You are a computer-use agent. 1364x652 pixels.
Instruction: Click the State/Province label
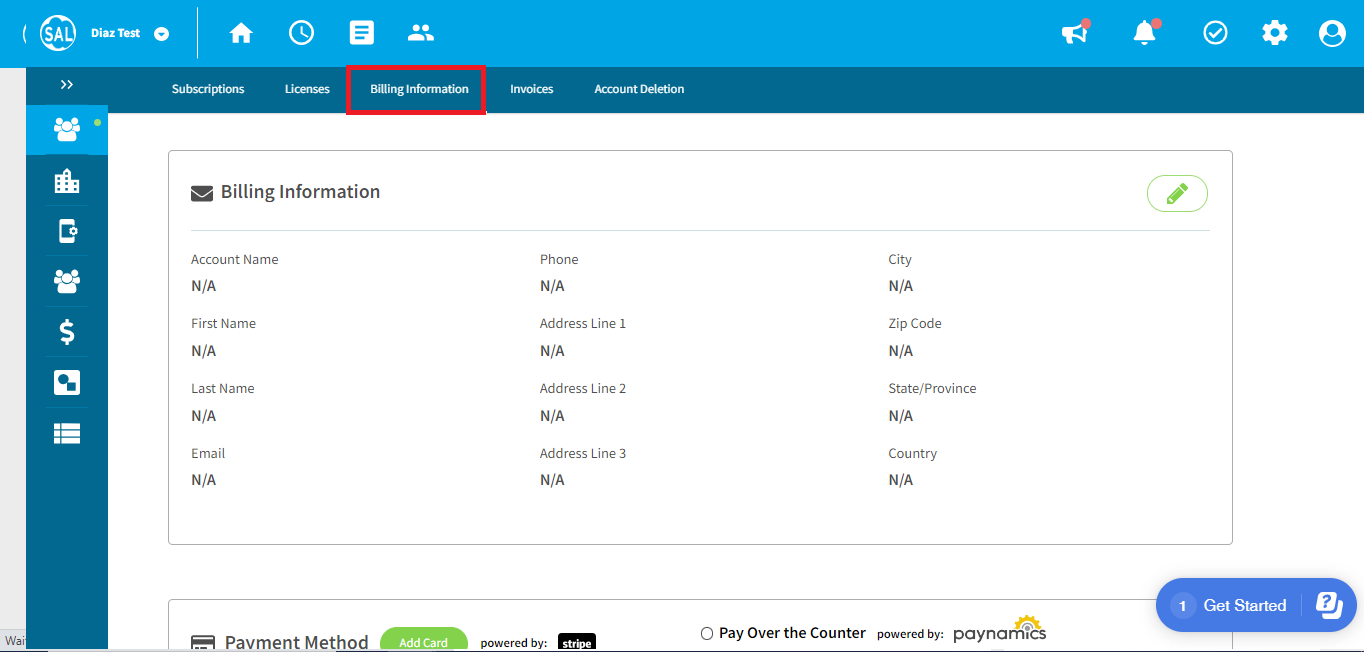(x=932, y=388)
